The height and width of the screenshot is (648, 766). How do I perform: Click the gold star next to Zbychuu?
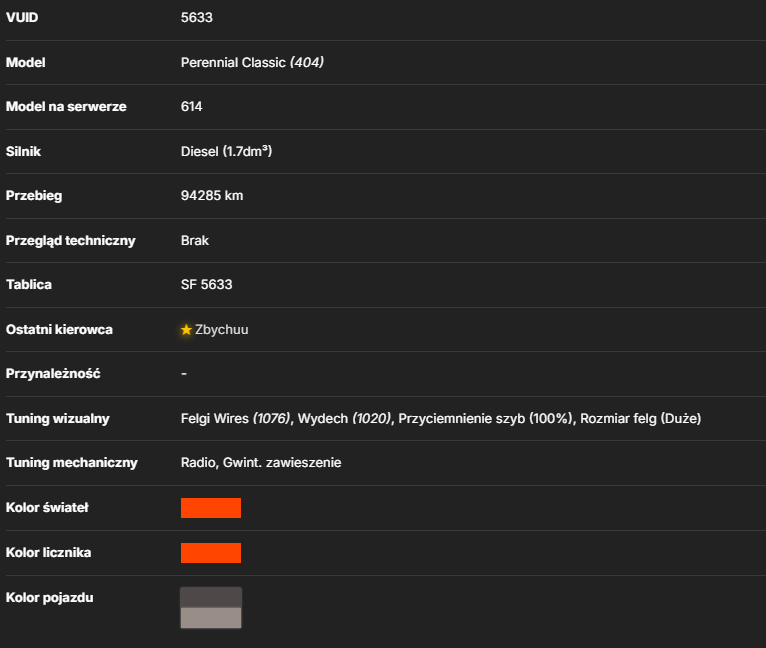(x=186, y=330)
